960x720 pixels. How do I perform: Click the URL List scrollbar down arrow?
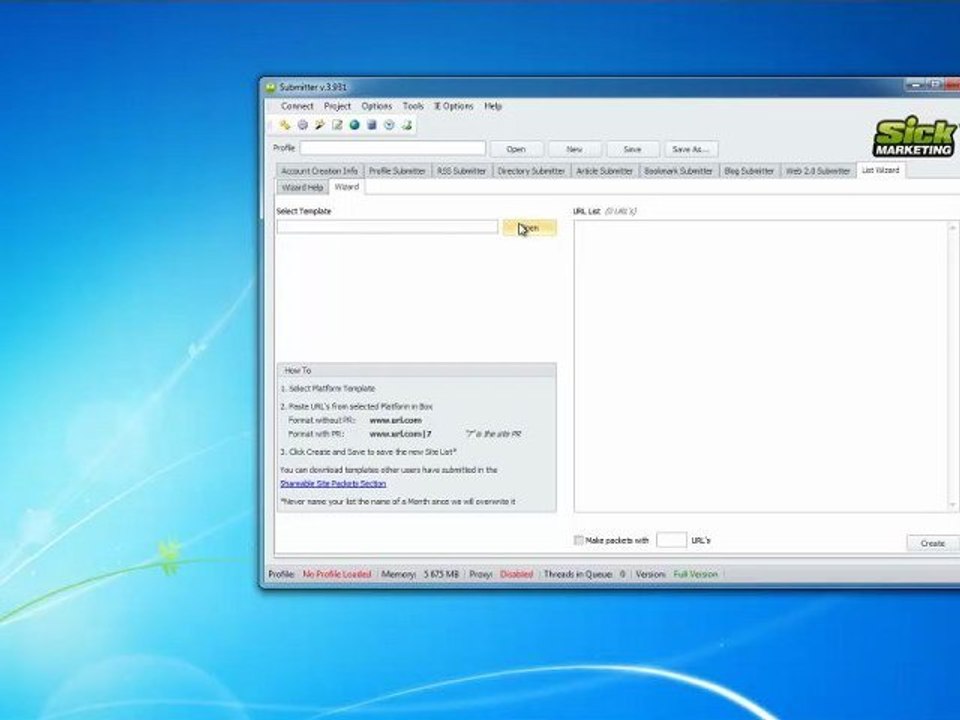click(x=953, y=505)
